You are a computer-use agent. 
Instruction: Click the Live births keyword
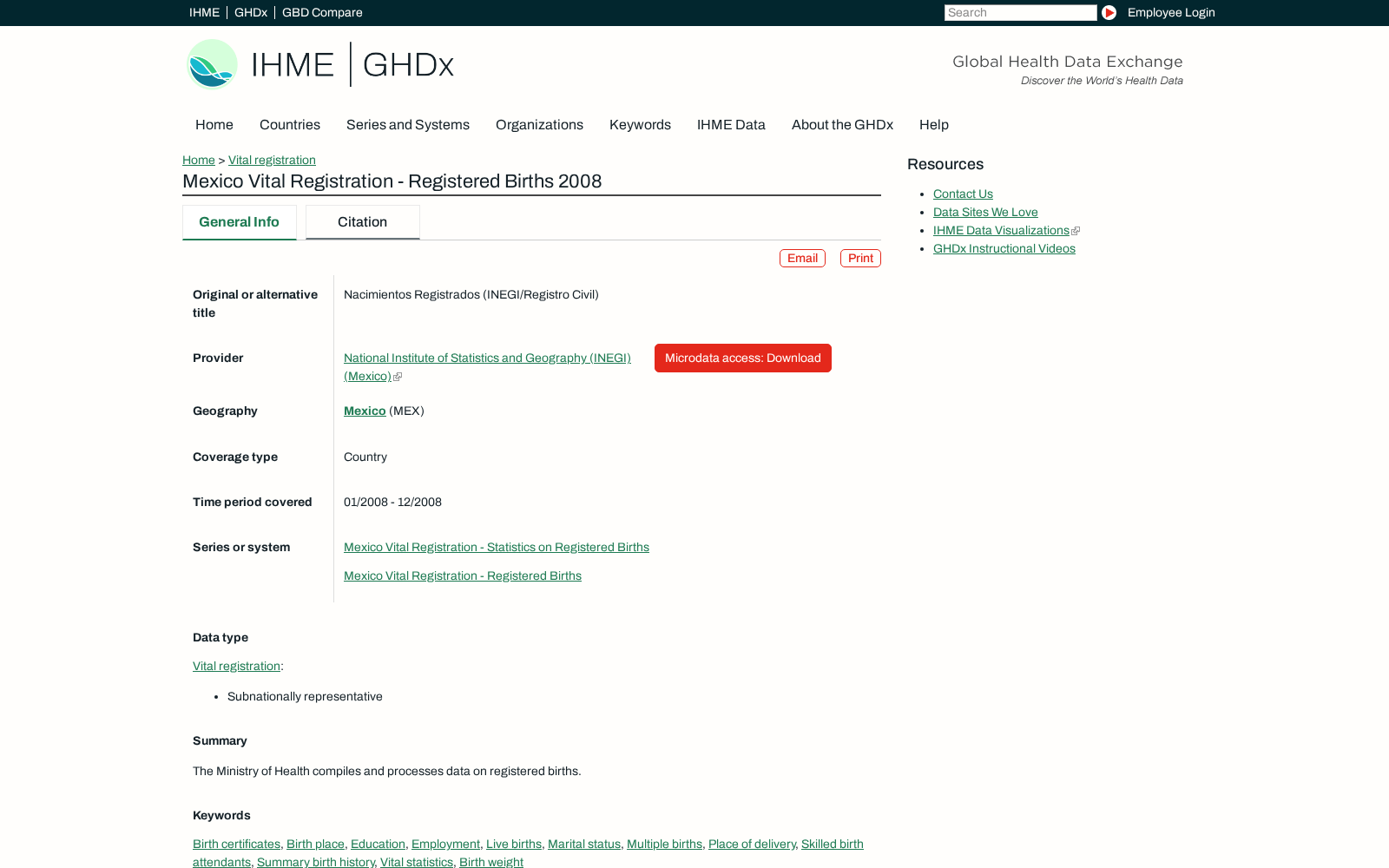514,844
